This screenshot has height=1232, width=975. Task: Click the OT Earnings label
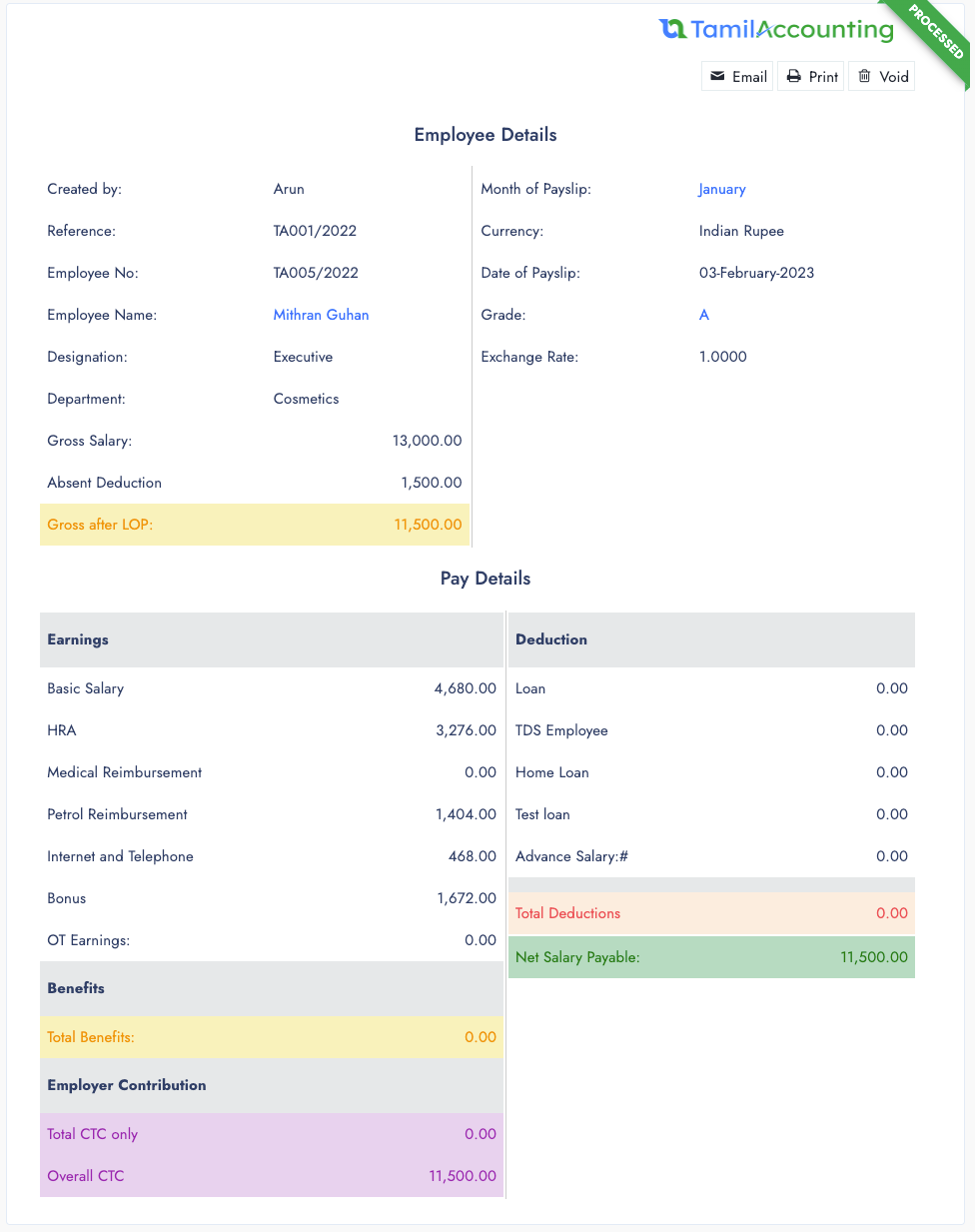(89, 940)
